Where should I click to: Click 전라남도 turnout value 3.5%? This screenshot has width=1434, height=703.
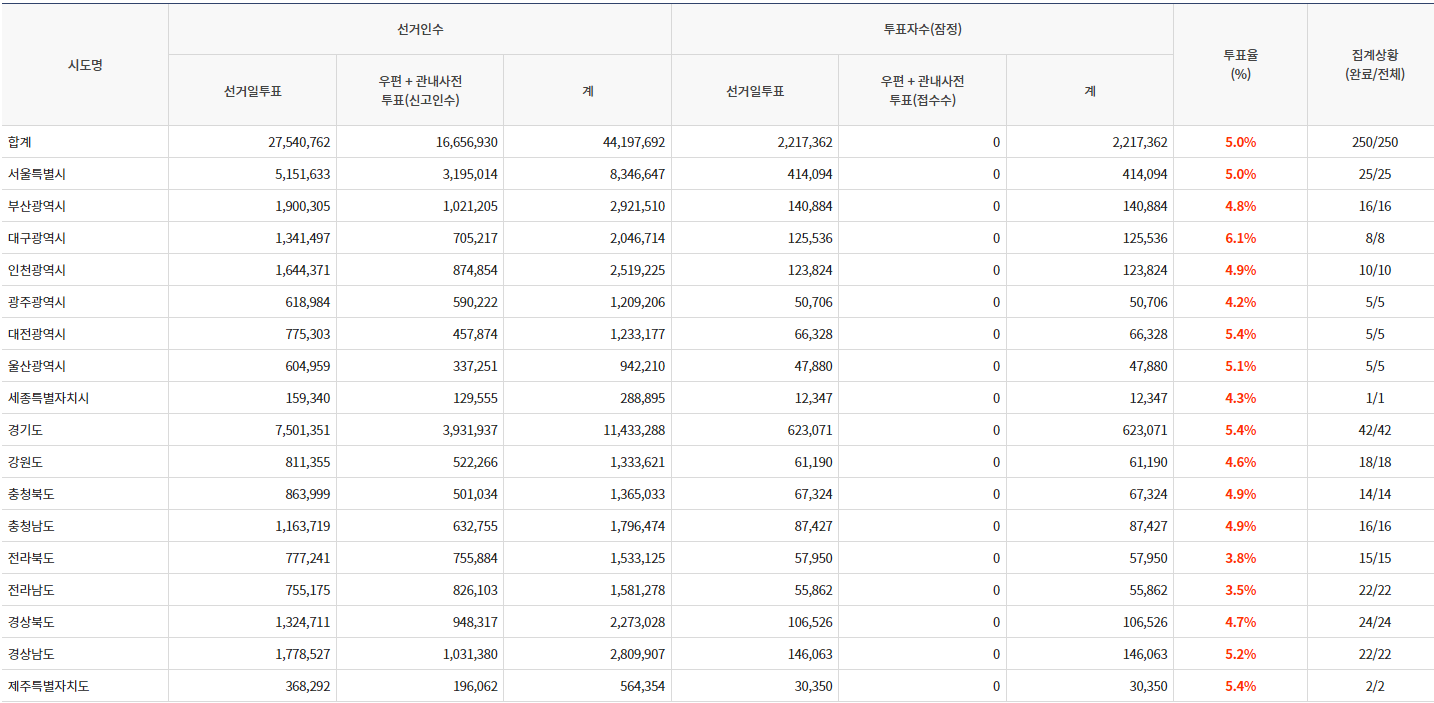(1240, 590)
